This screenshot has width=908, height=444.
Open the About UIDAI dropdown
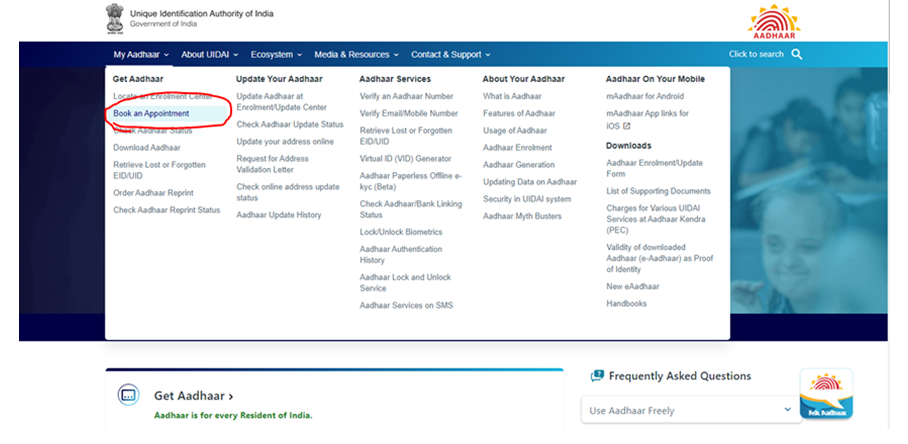210,54
